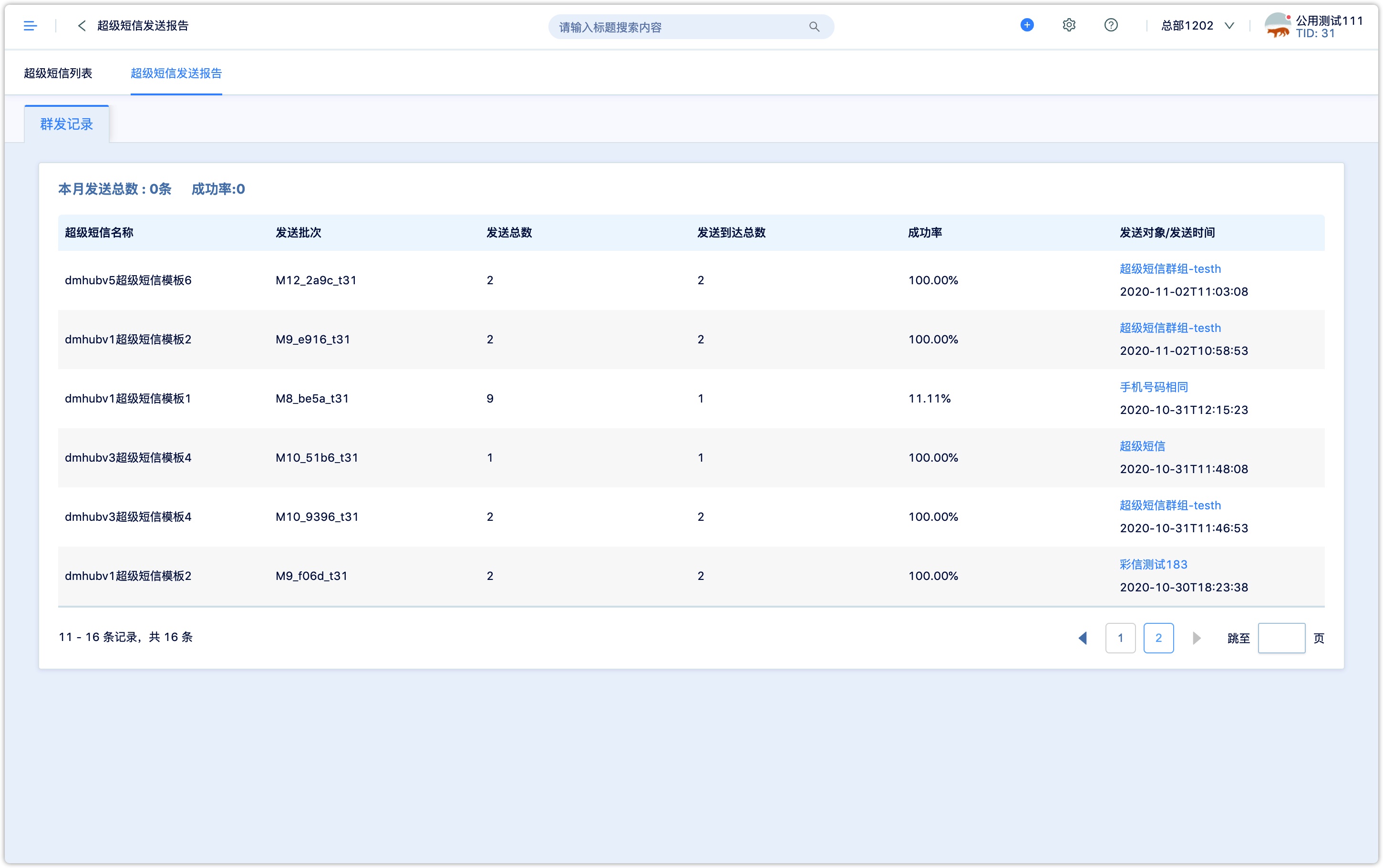Open the 超级短信 link for M10_51b6_t31
Image resolution: width=1383 pixels, height=868 pixels.
1142,446
